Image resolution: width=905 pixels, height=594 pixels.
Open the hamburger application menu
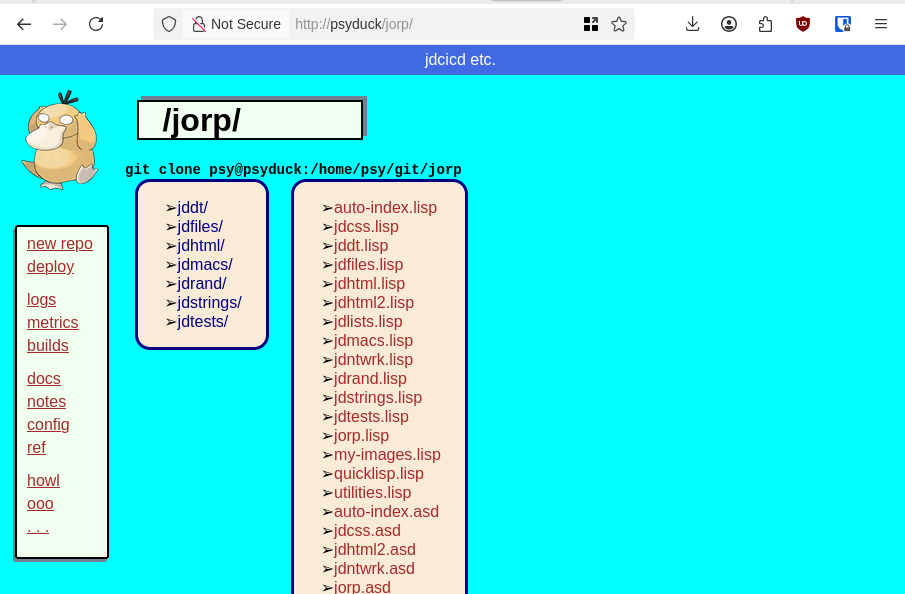click(x=881, y=24)
